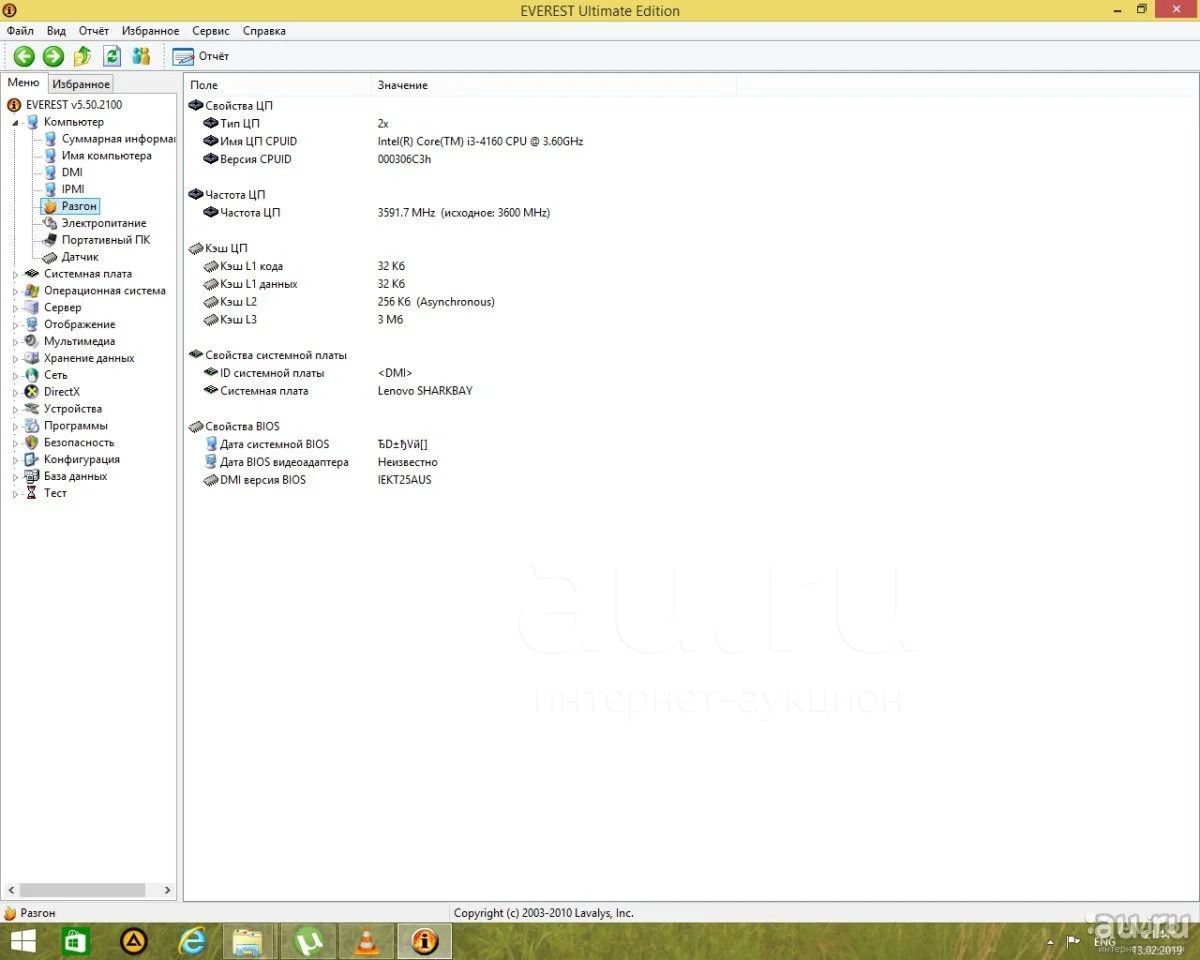Switch to the Меню tab
This screenshot has height=960, width=1200.
[x=24, y=83]
